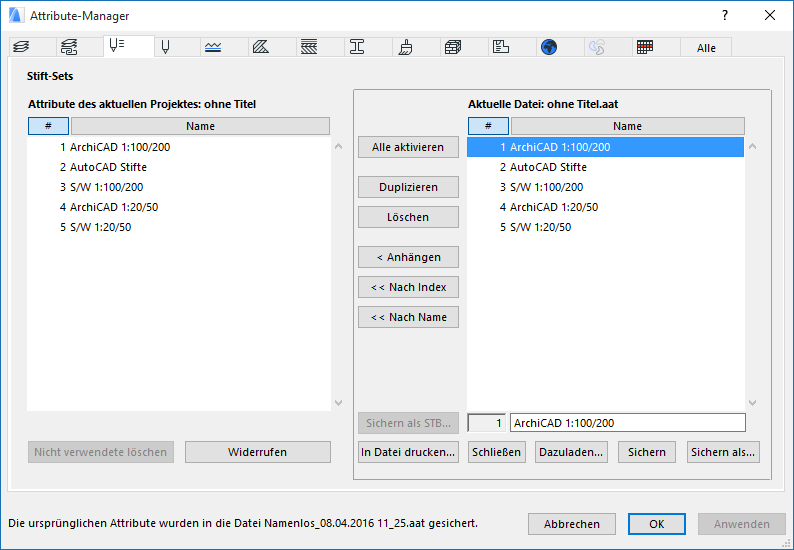
Task: Select AutoCAD Stifte in project list
Action: coord(179,167)
